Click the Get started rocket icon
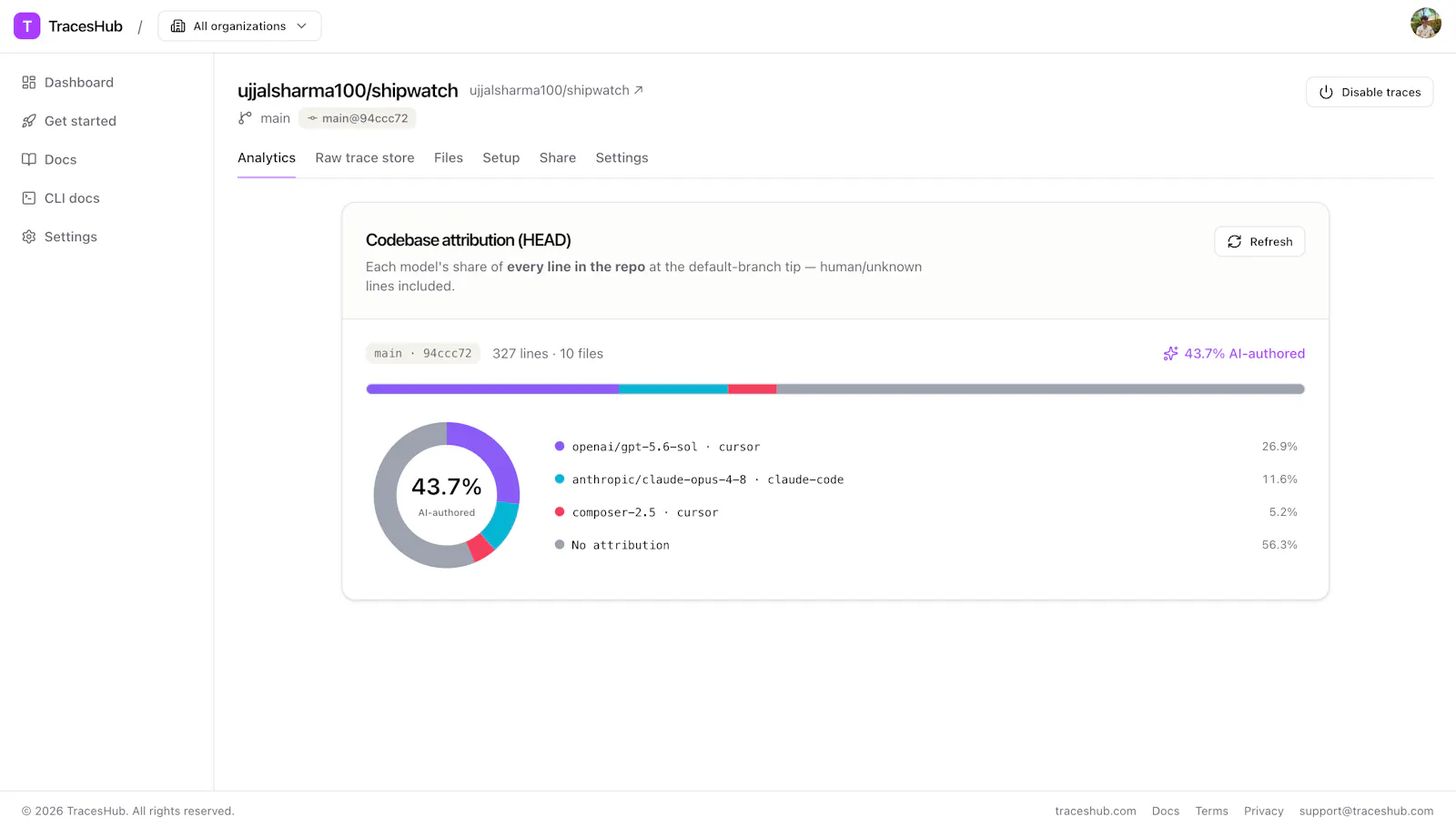The image size is (1456, 827). tap(29, 121)
